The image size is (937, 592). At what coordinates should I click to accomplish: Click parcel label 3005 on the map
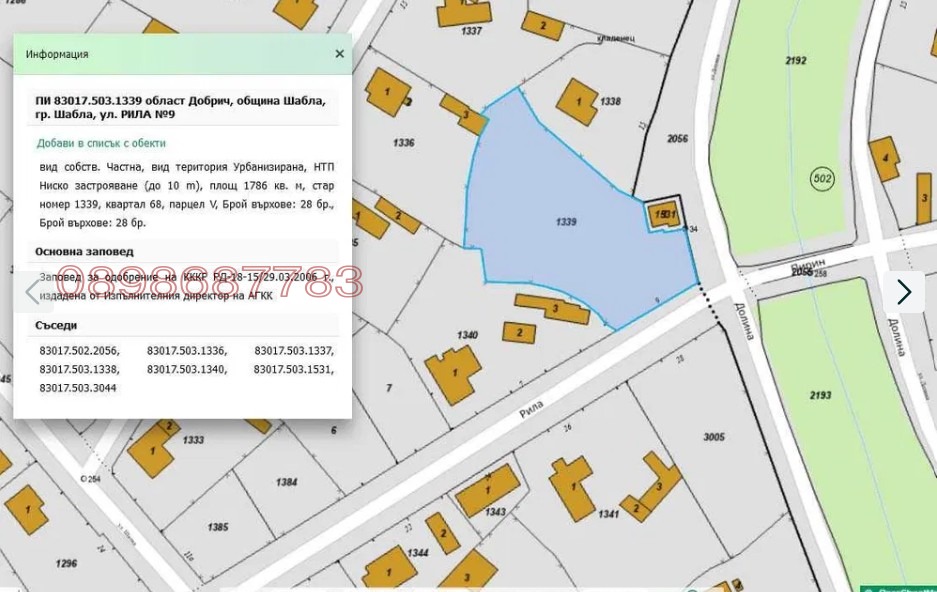pos(714,437)
